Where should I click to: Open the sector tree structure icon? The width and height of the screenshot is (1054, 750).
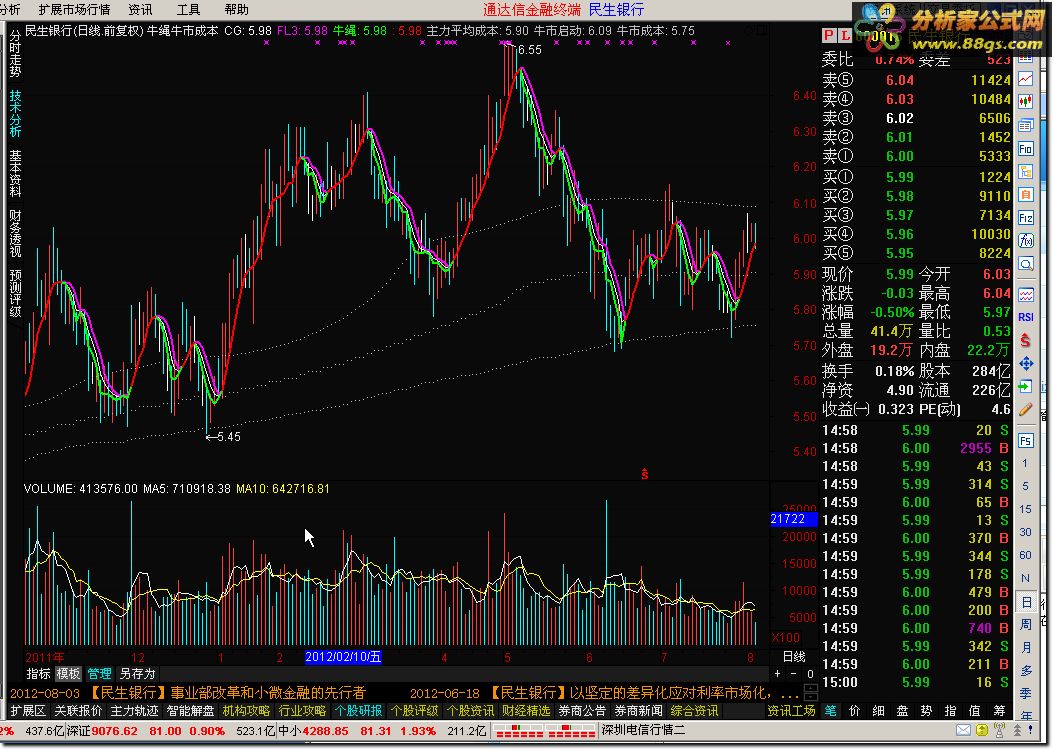tap(1026, 172)
